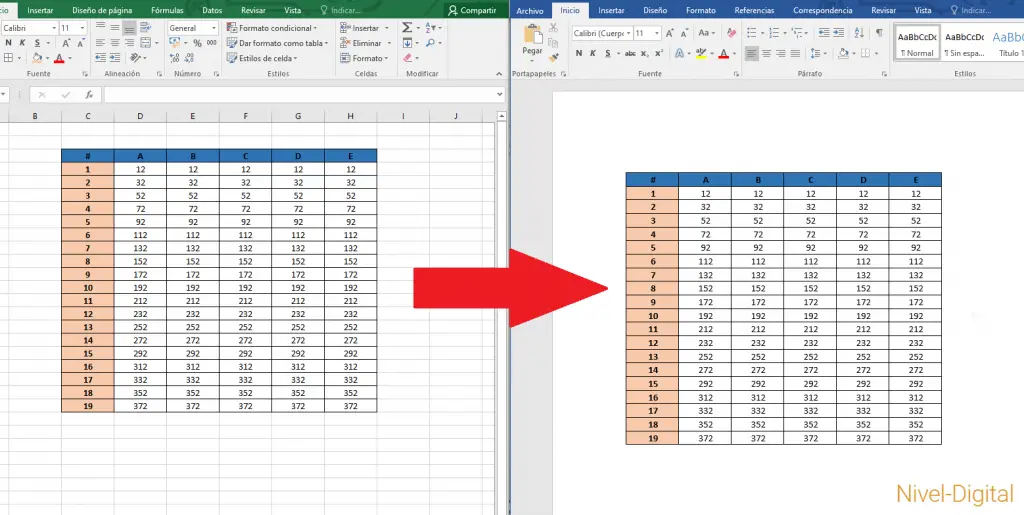
Task: Click Word shrink font icon
Action: [684, 33]
